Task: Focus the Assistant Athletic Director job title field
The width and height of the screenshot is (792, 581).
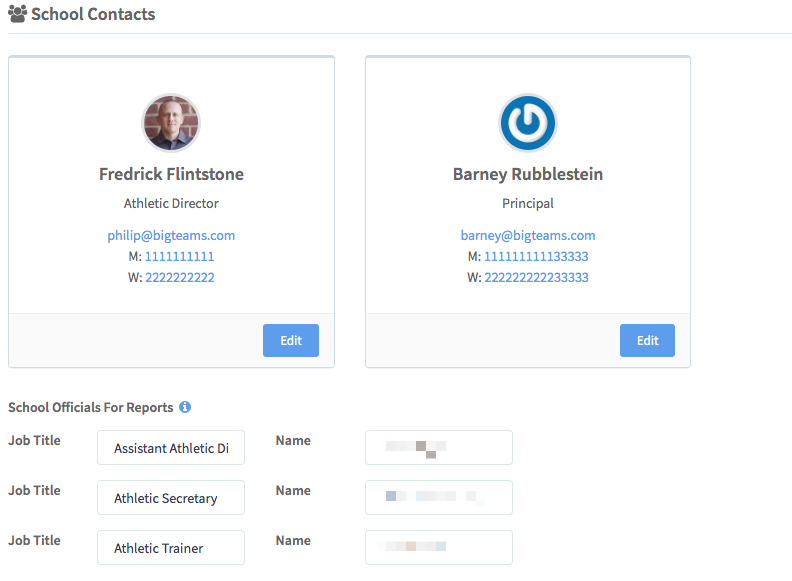Action: (171, 448)
